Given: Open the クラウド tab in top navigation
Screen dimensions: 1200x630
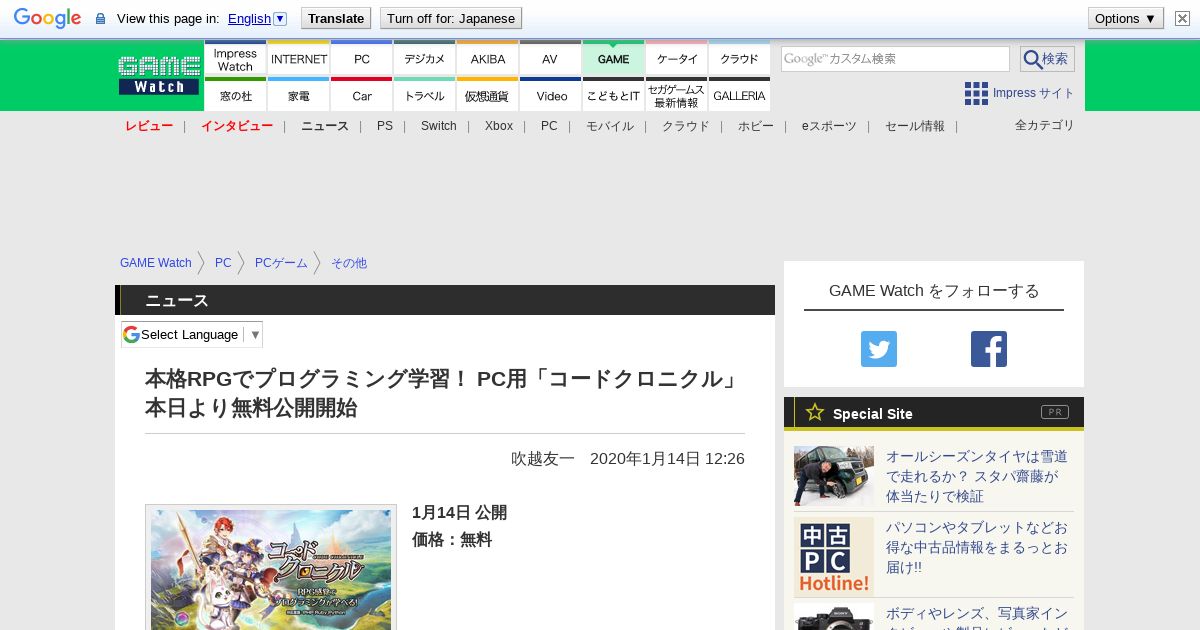Looking at the screenshot, I should click(740, 58).
